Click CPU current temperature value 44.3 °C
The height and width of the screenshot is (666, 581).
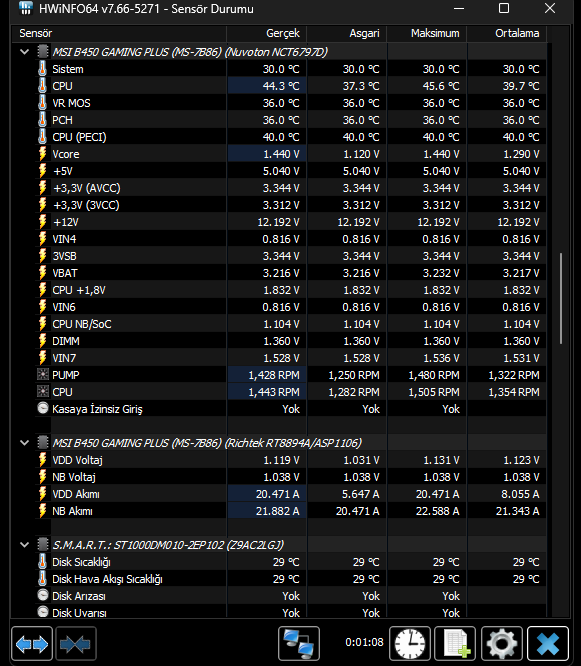click(281, 86)
